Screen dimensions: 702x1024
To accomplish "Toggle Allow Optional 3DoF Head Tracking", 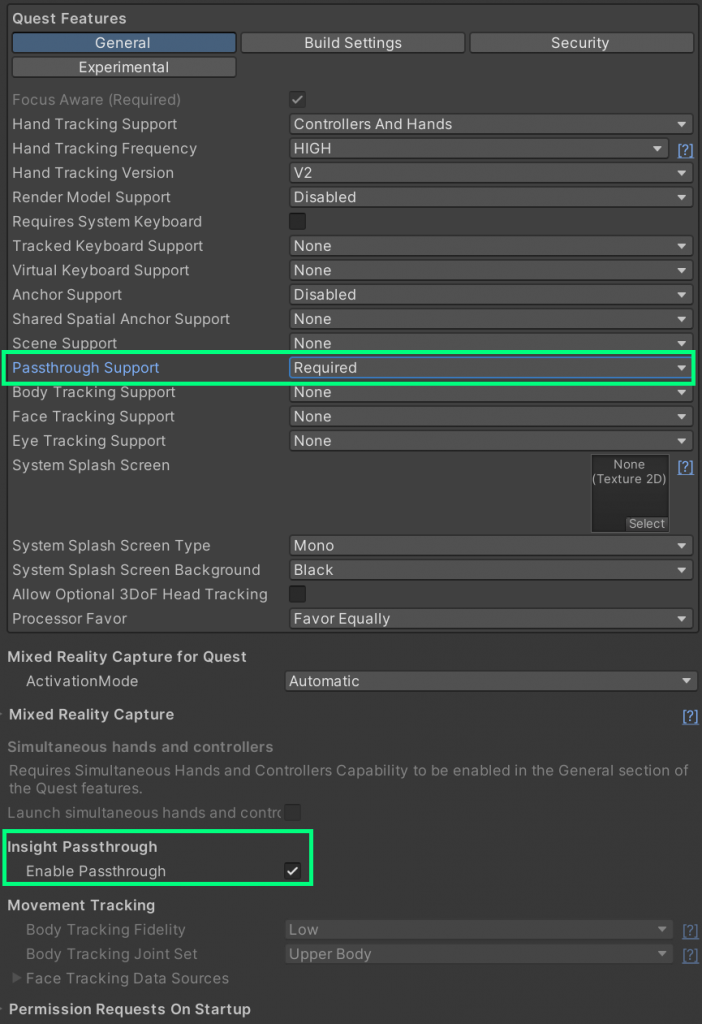I will [x=297, y=594].
